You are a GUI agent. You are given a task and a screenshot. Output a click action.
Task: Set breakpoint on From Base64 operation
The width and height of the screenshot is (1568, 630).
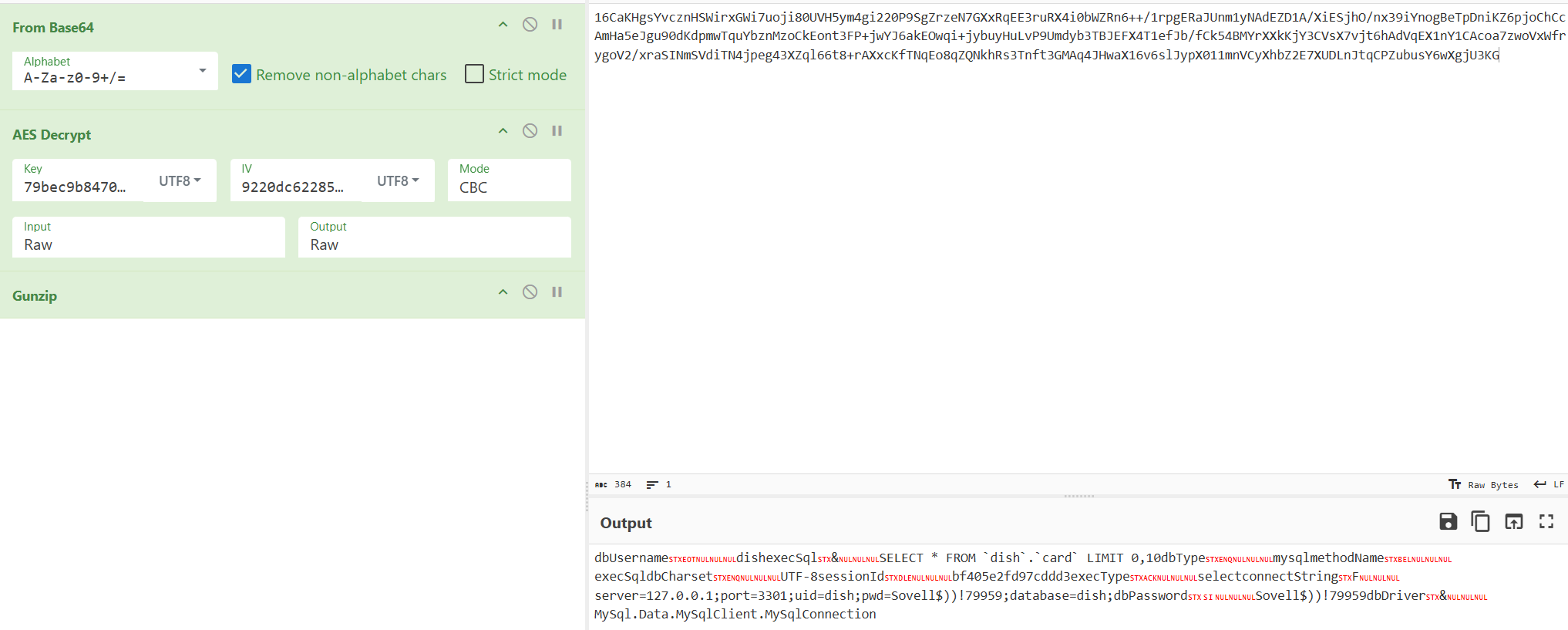[557, 25]
